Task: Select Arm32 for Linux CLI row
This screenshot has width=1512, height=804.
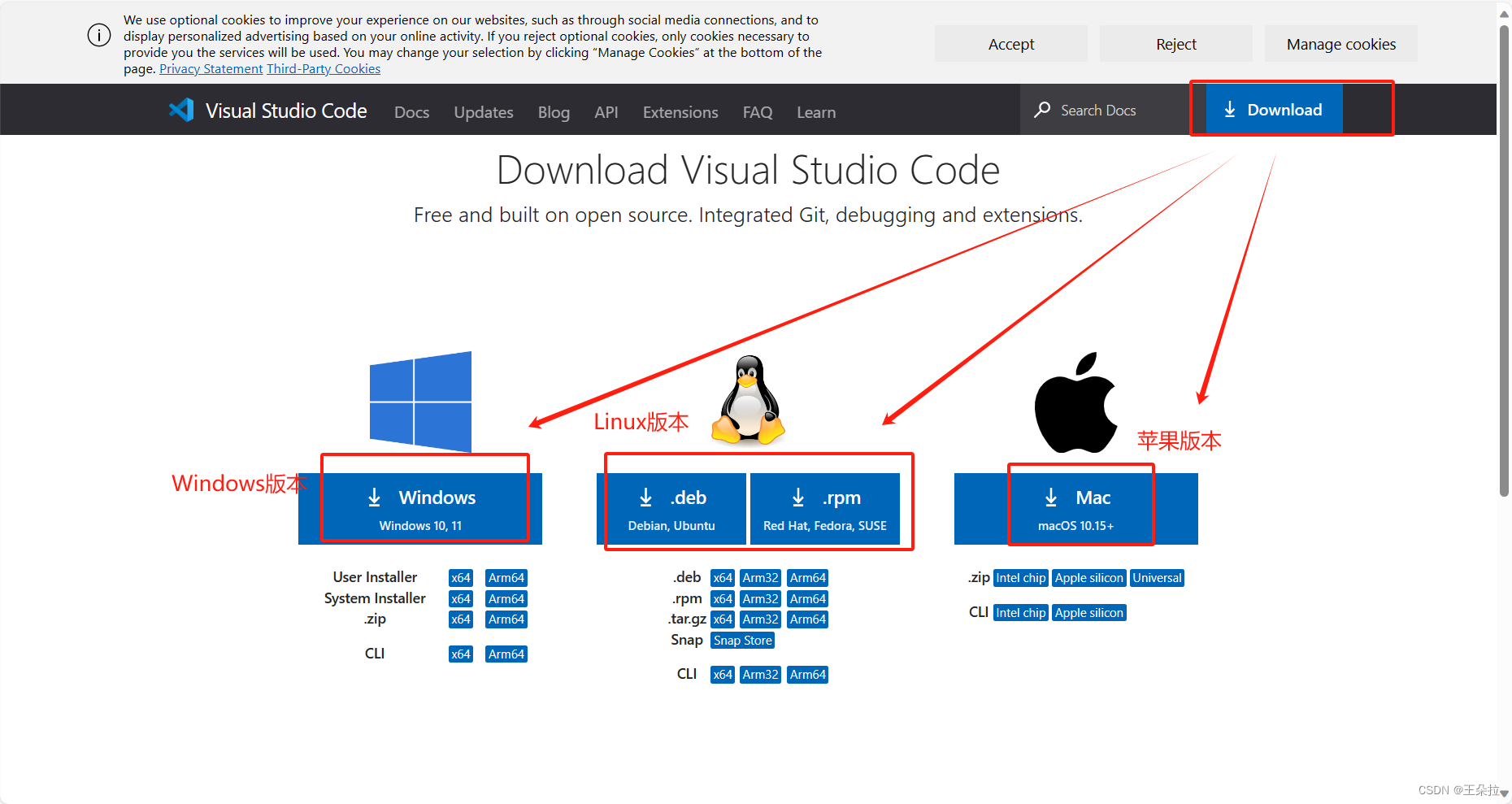Action: 761,675
